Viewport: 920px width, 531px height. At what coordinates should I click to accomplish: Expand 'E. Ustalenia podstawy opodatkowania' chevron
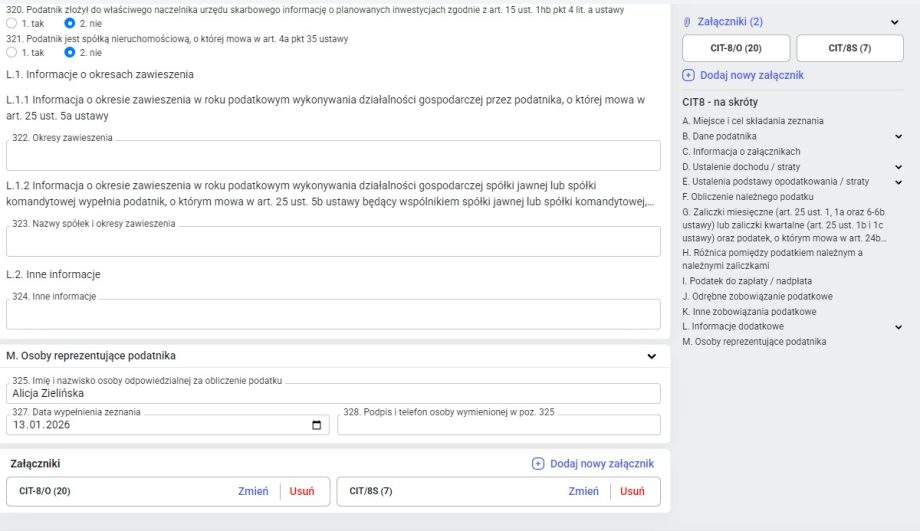(898, 182)
